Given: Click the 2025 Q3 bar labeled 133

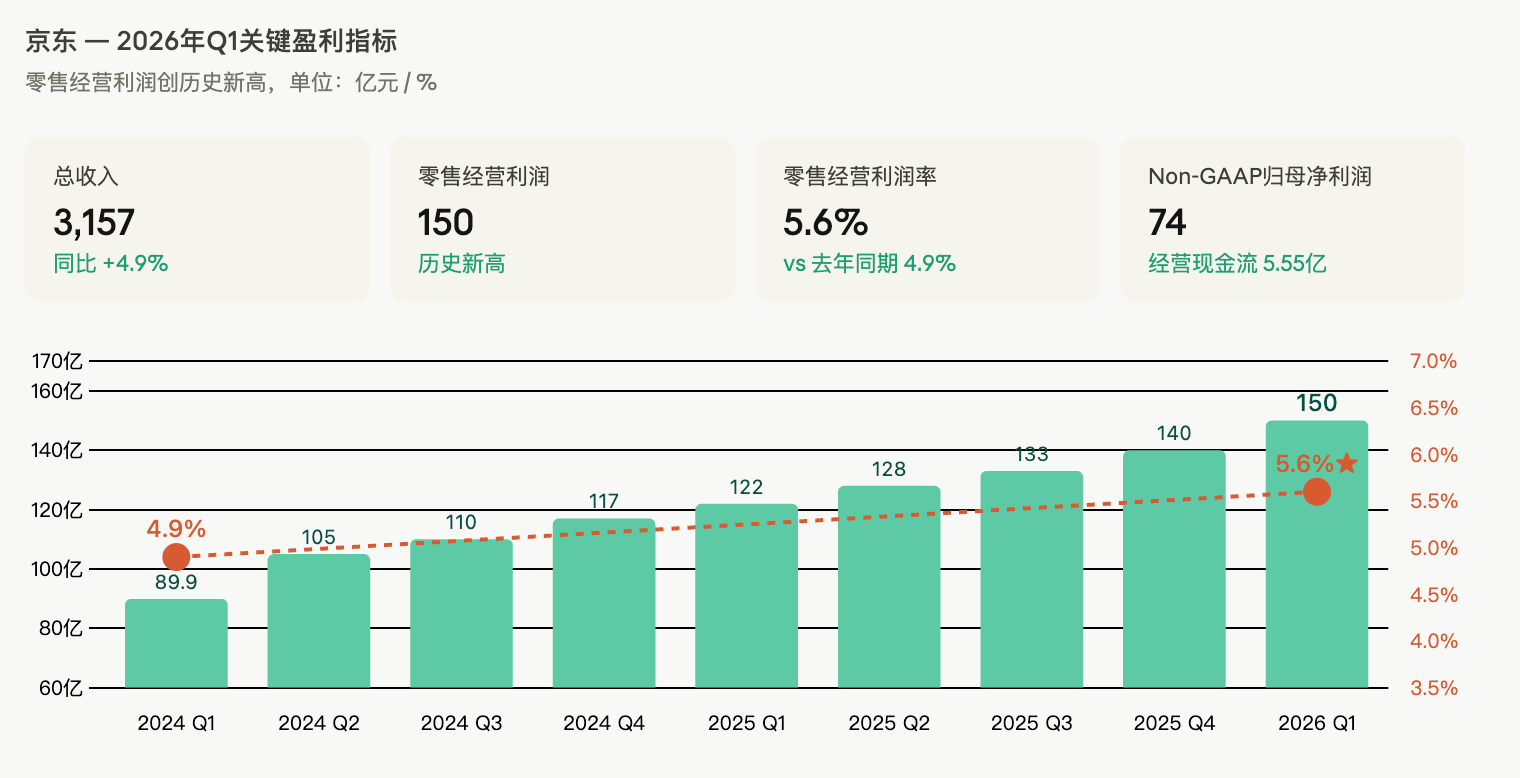Looking at the screenshot, I should tap(1032, 580).
